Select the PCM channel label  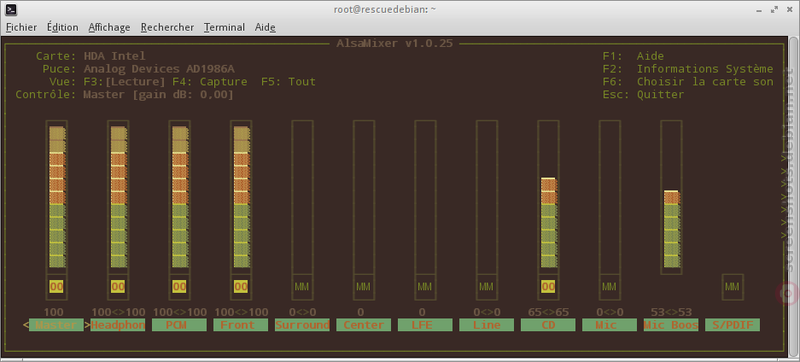coord(179,325)
